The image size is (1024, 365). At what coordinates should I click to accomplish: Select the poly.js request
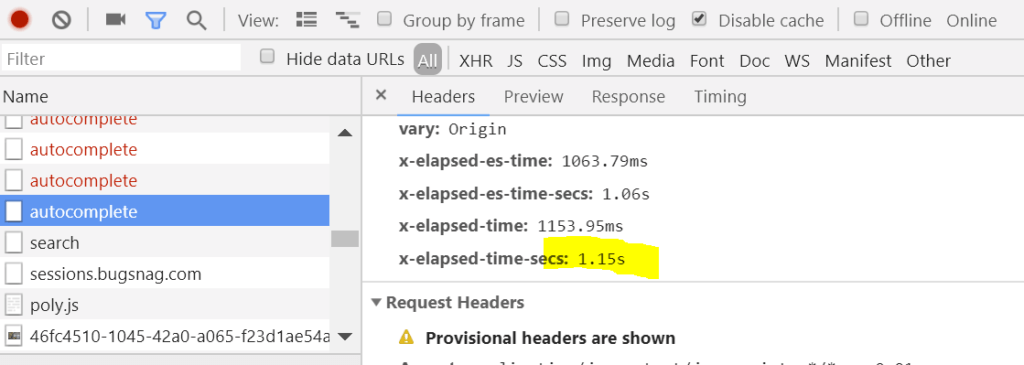[165, 305]
